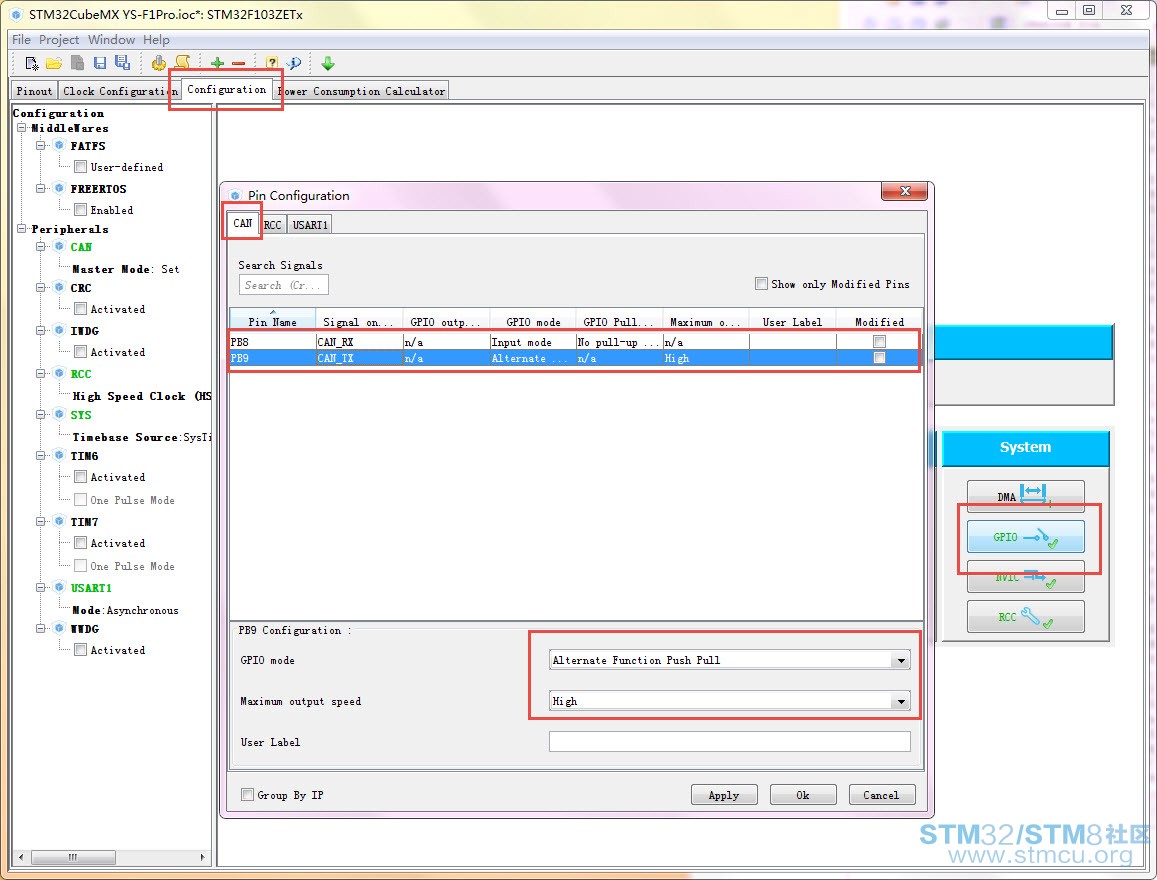Click the green download arrow icon

(x=328, y=63)
